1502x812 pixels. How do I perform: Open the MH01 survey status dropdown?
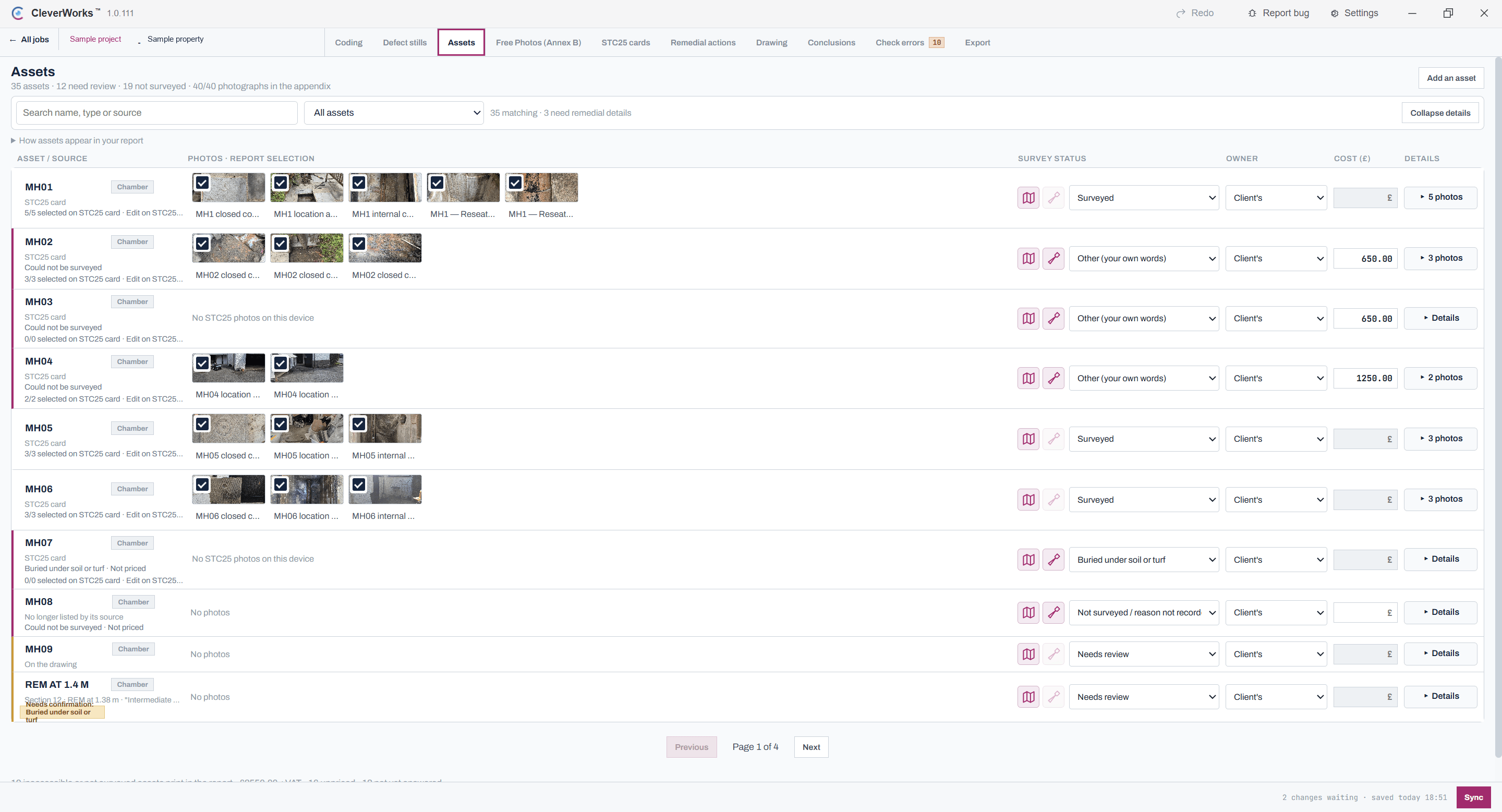pos(1143,198)
